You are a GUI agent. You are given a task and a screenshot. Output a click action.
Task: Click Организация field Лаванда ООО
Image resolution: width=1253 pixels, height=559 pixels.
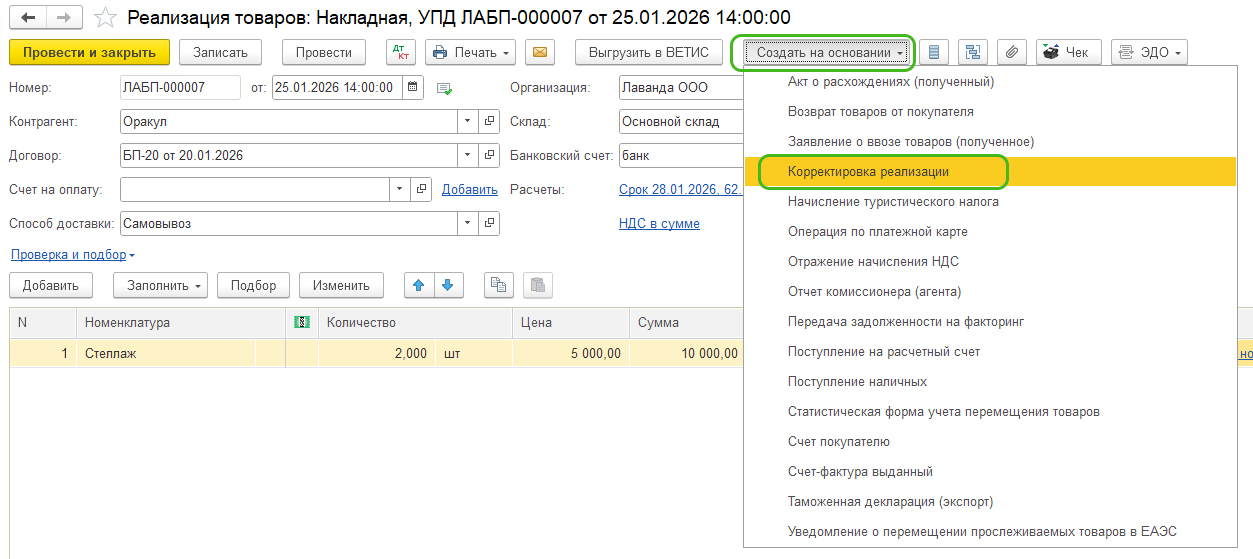tap(680, 87)
